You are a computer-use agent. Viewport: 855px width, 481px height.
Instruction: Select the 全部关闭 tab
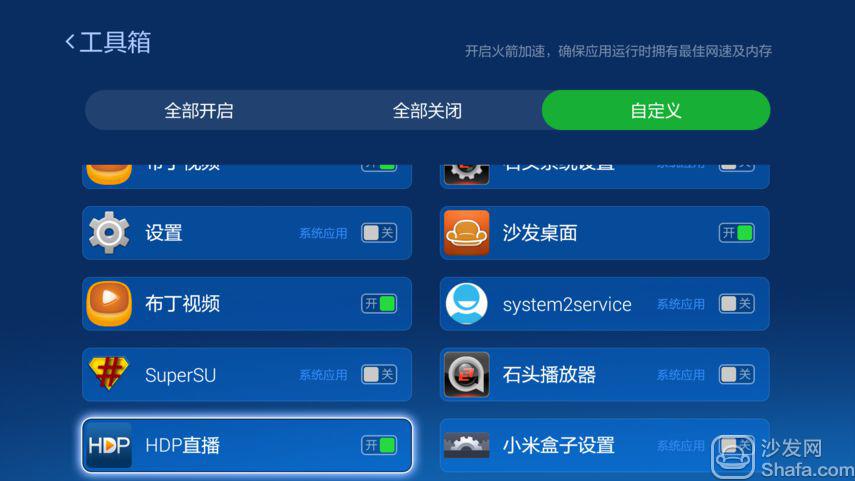coord(428,111)
